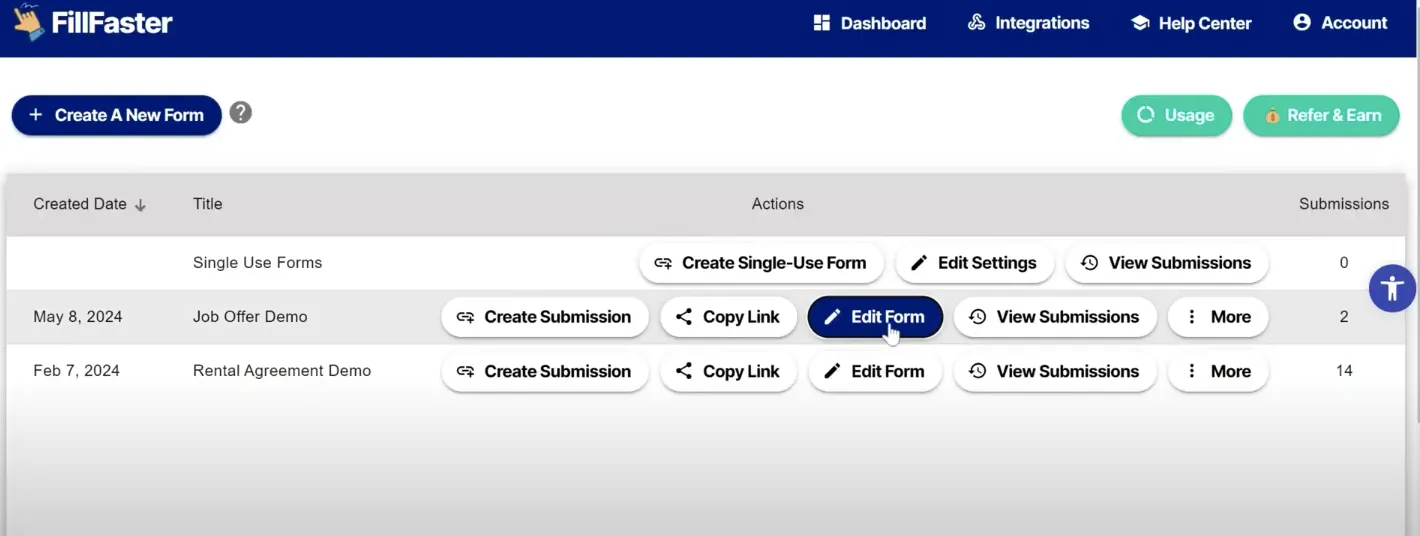Image resolution: width=1420 pixels, height=536 pixels.
Task: Click the Help Center graduation cap icon
Action: point(1140,22)
